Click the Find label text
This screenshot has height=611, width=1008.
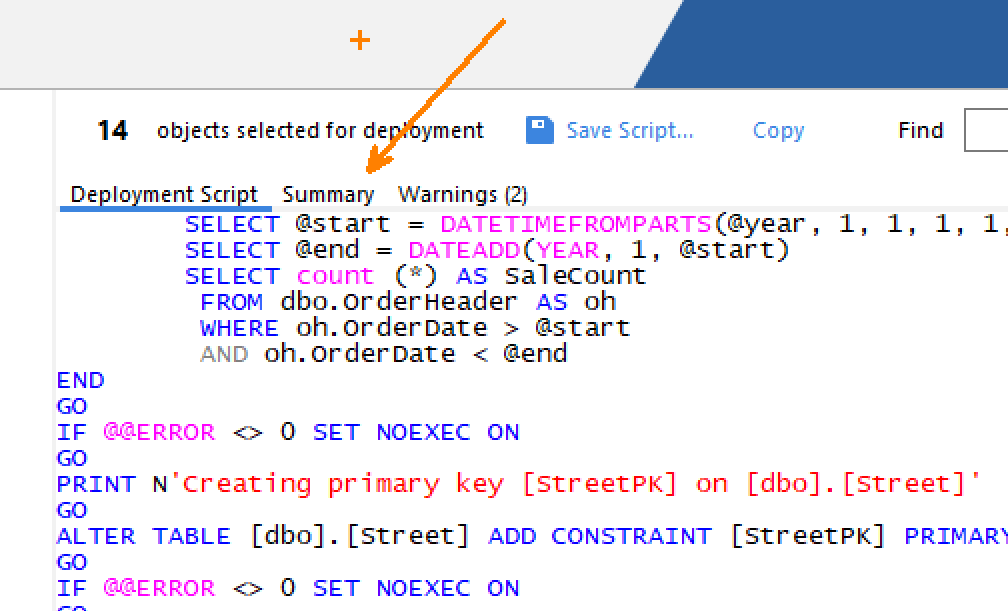[x=920, y=131]
